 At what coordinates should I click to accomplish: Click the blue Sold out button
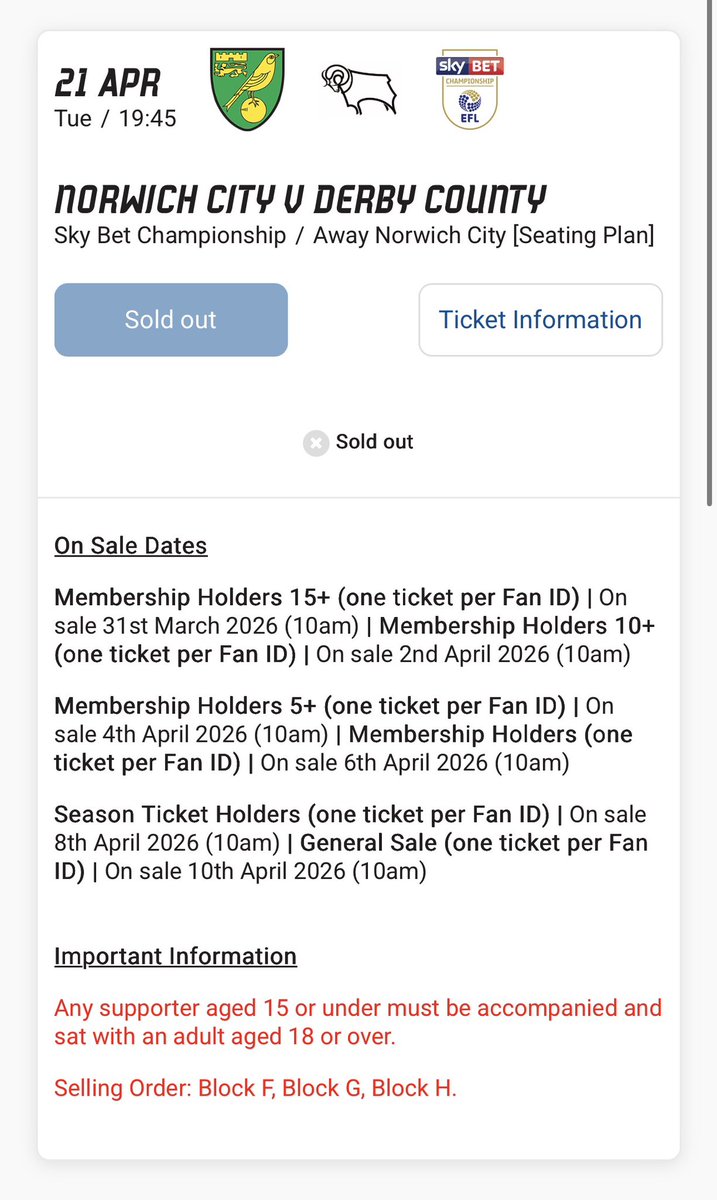tap(171, 320)
